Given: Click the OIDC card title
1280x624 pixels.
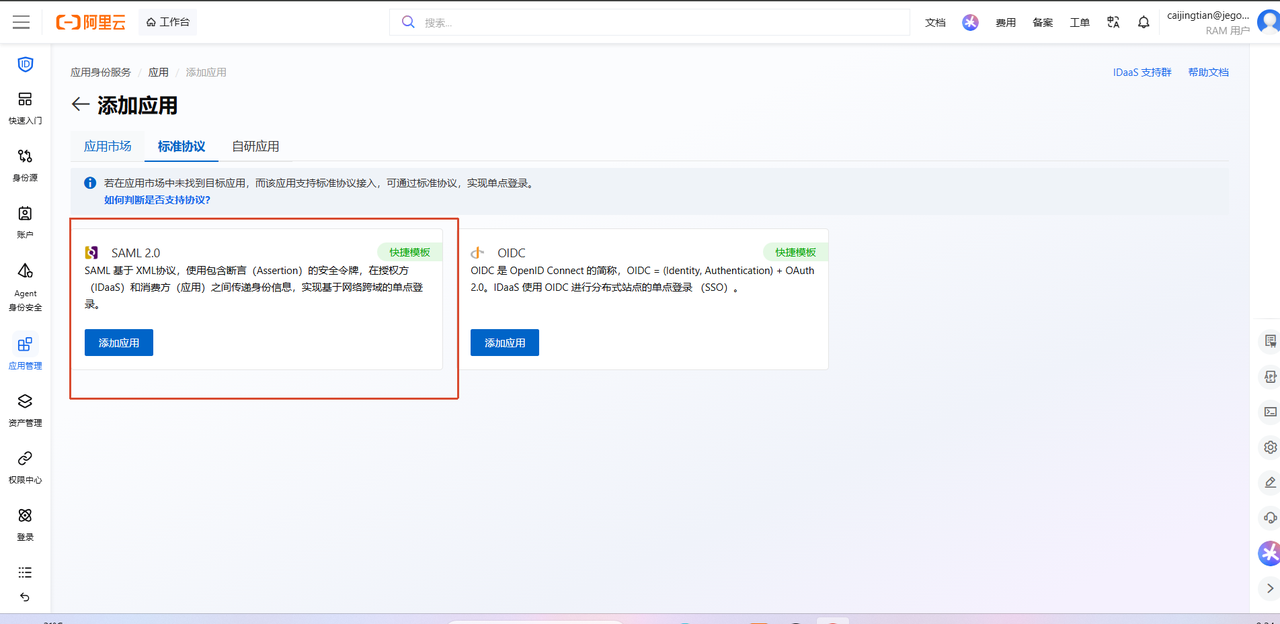Looking at the screenshot, I should coord(511,253).
